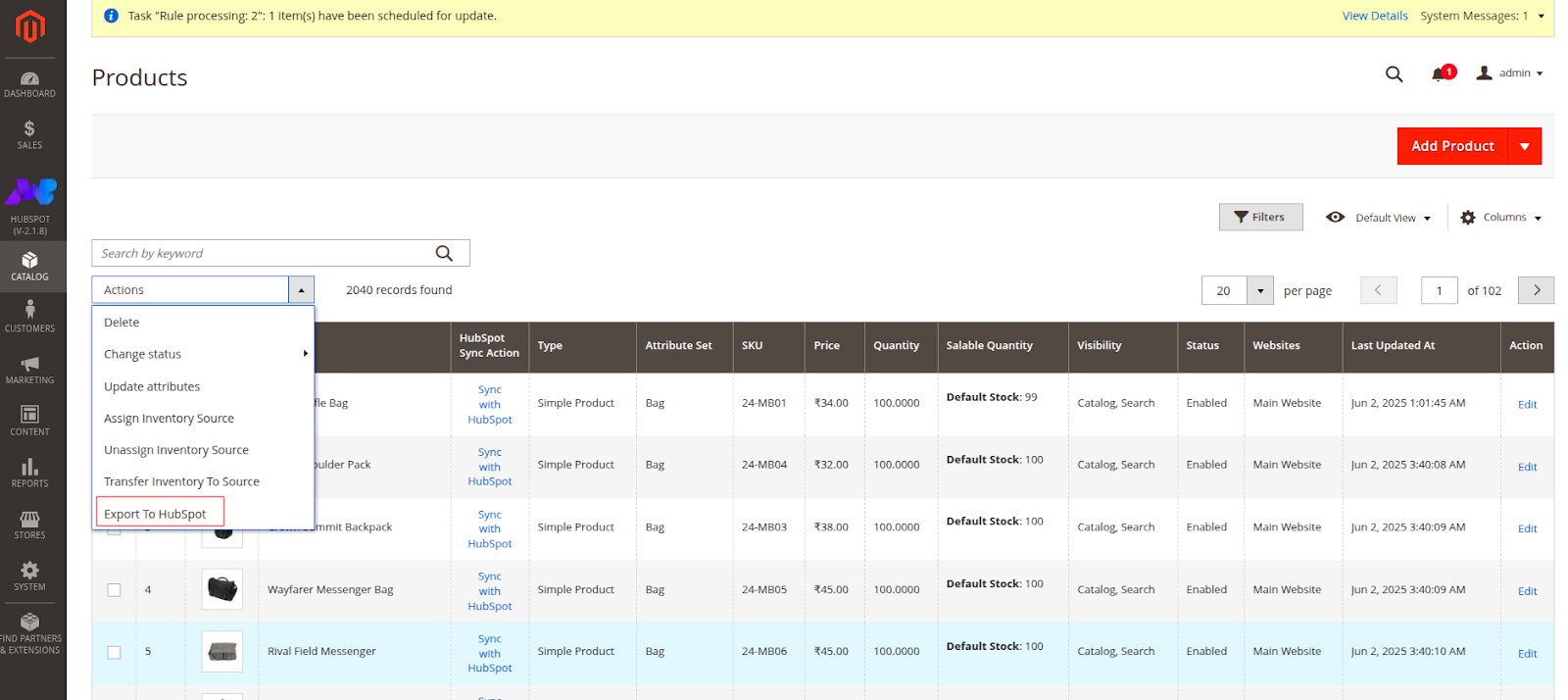The image size is (1568, 700).
Task: Click the current page number field
Action: 1439,290
